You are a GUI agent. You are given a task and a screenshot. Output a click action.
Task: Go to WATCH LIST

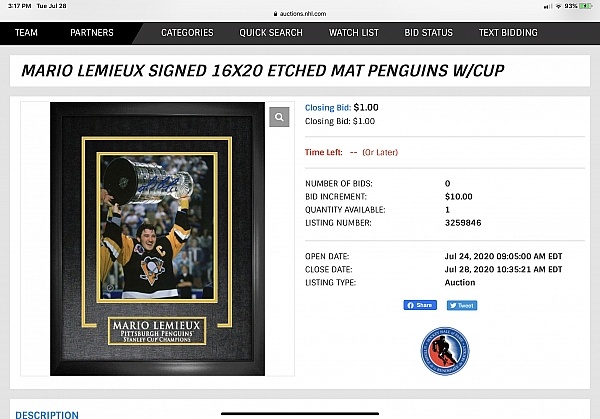[x=354, y=33]
